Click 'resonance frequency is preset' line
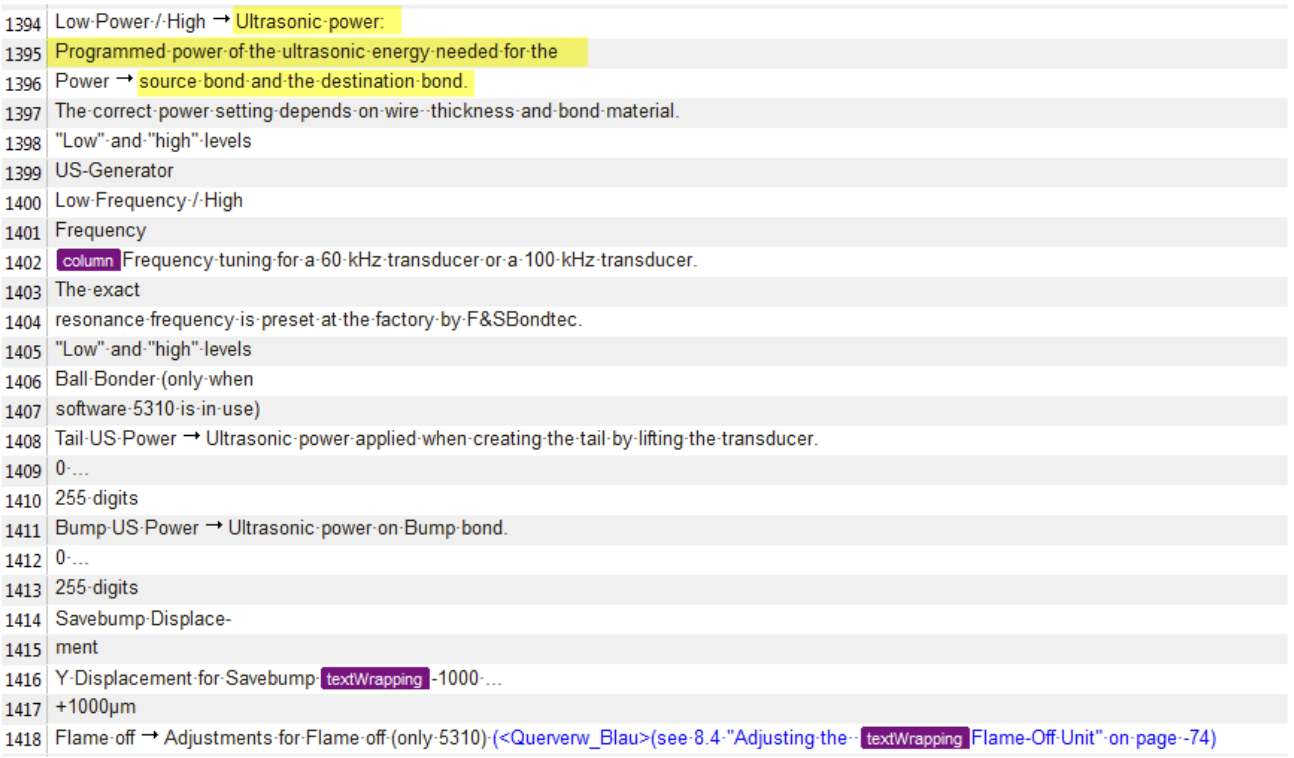The height and width of the screenshot is (758, 1294). (x=318, y=320)
